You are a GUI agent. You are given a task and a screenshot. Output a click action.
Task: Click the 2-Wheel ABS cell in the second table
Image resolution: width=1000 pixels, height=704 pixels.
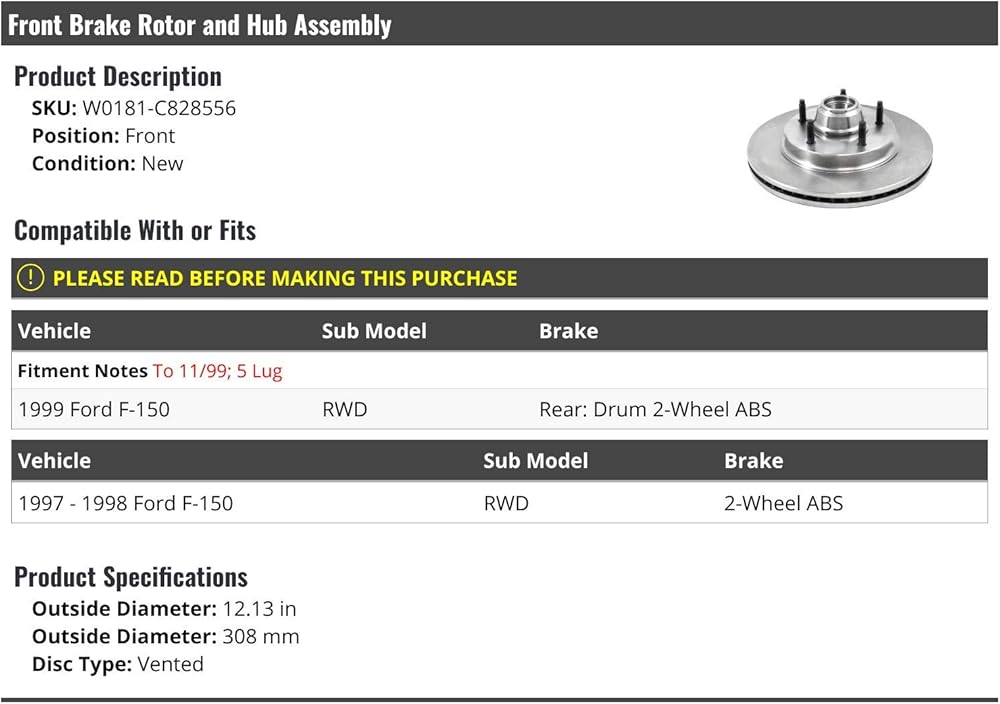[x=783, y=503]
